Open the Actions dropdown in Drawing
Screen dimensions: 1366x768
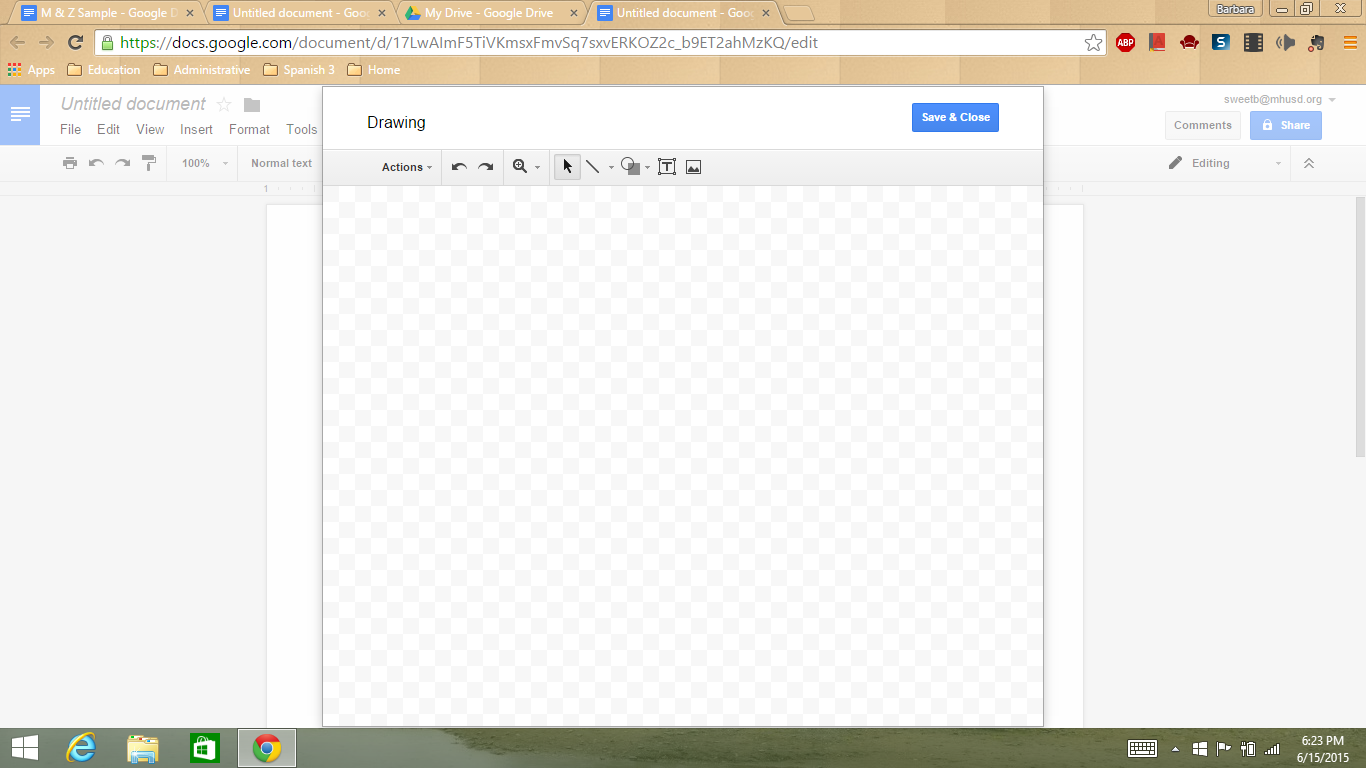tap(407, 167)
